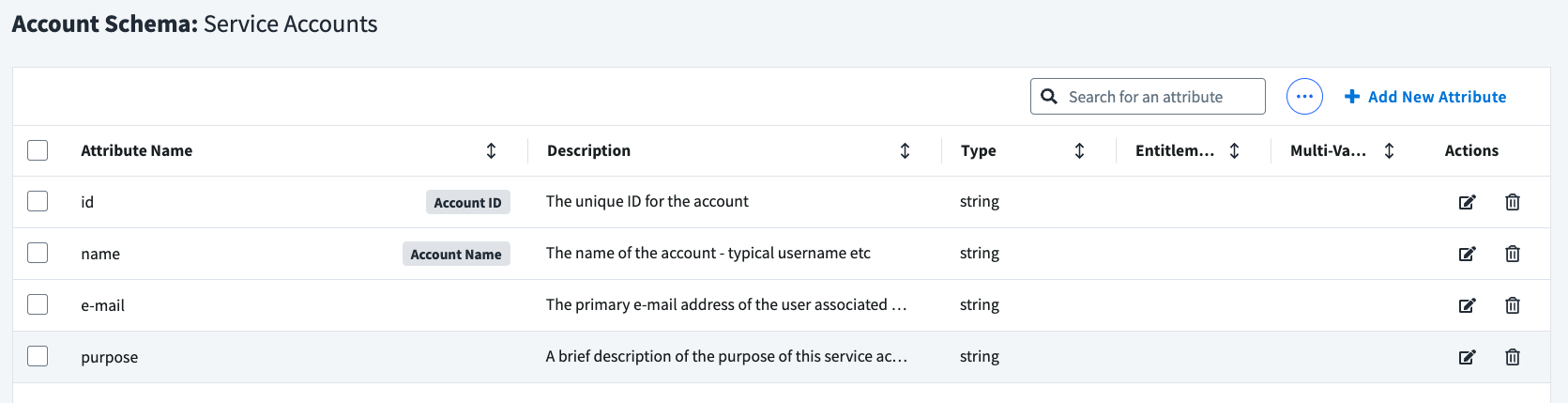The image size is (1568, 403).
Task: Edit the e-mail attribute
Action: [x=1467, y=305]
